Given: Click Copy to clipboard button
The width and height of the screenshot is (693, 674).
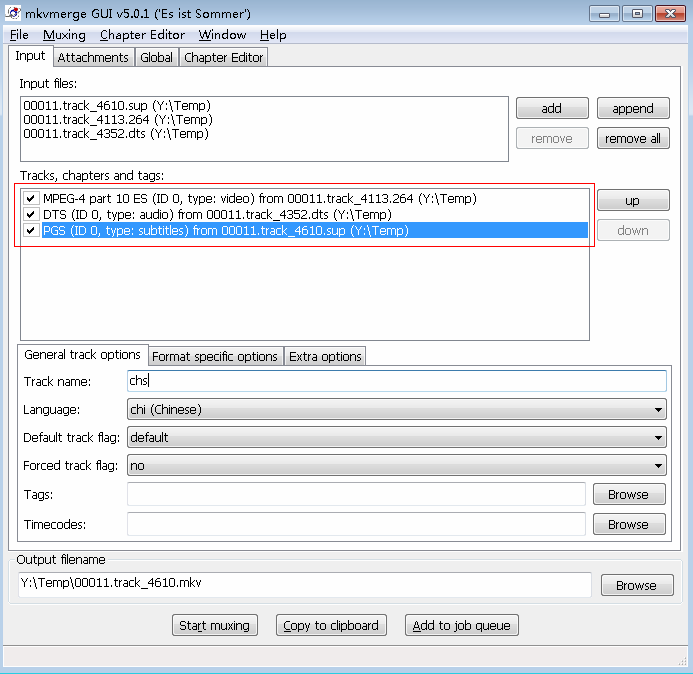Looking at the screenshot, I should [331, 625].
